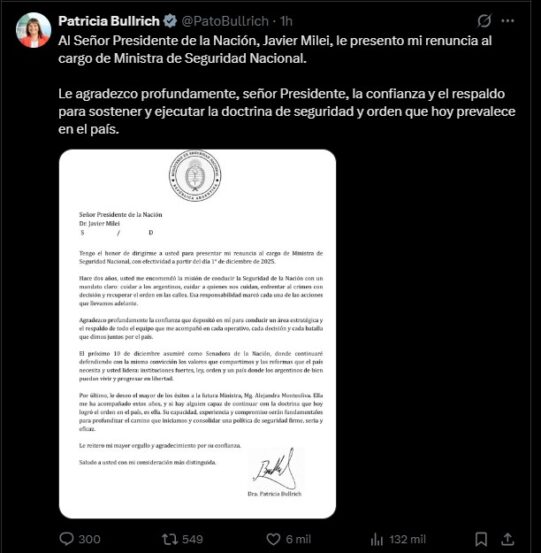Open the attached resignation letter image
Screen dimensions: 541x553
(197, 334)
